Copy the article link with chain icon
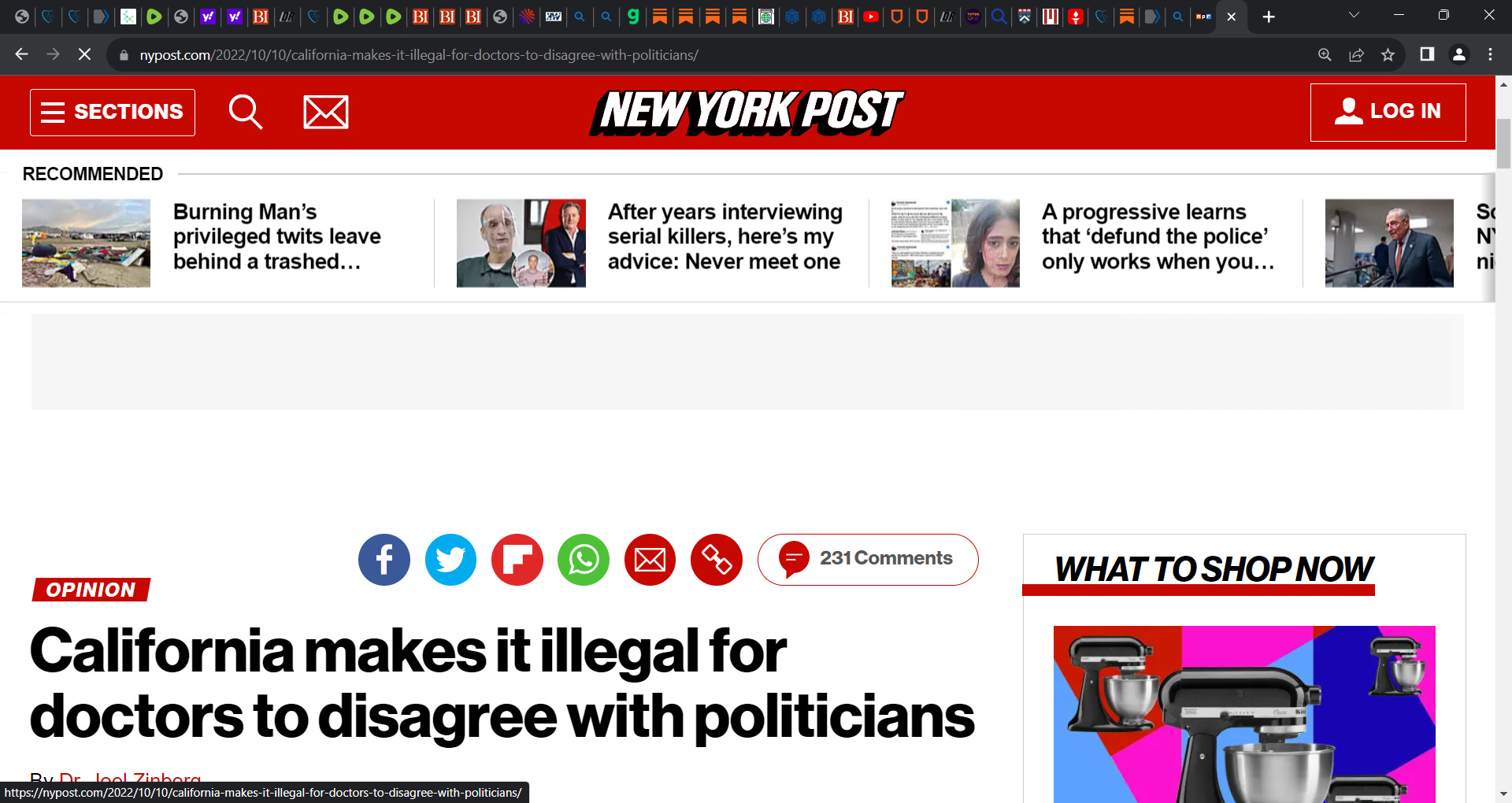 pos(717,560)
